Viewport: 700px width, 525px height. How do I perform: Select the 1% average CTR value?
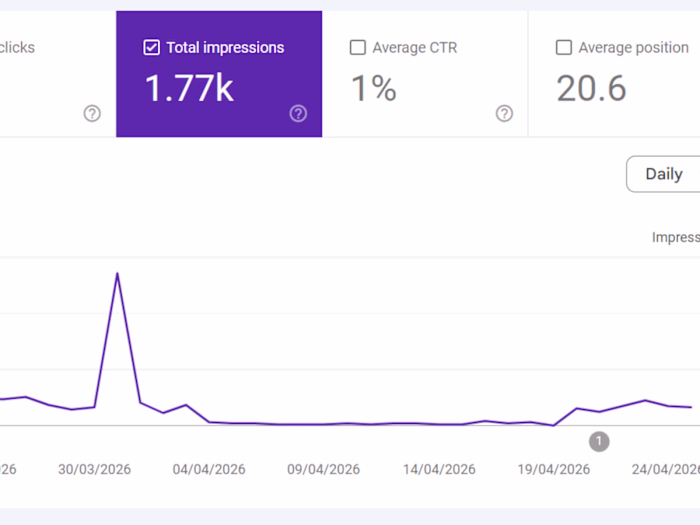[374, 88]
